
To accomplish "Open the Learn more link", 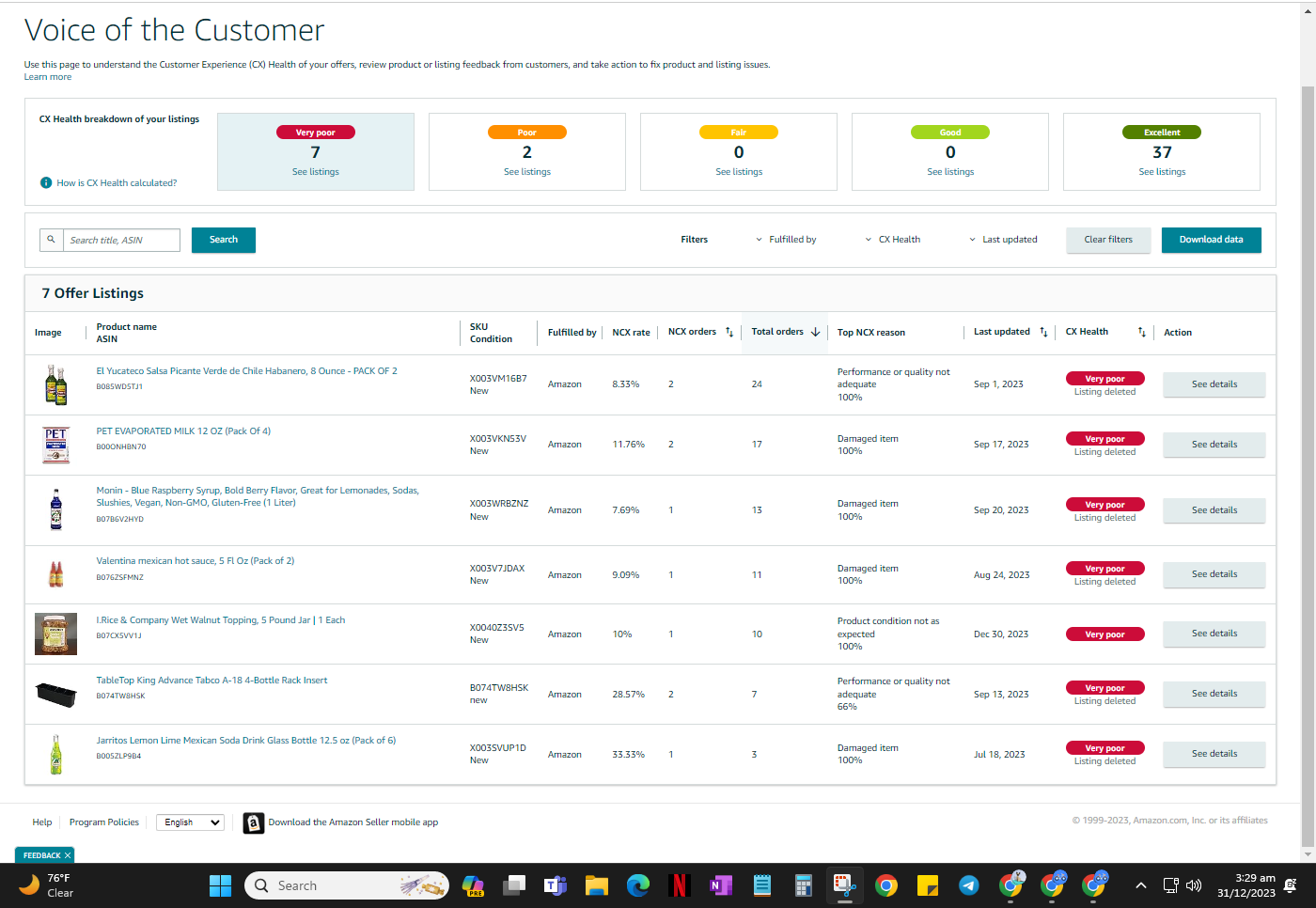I will pos(48,77).
